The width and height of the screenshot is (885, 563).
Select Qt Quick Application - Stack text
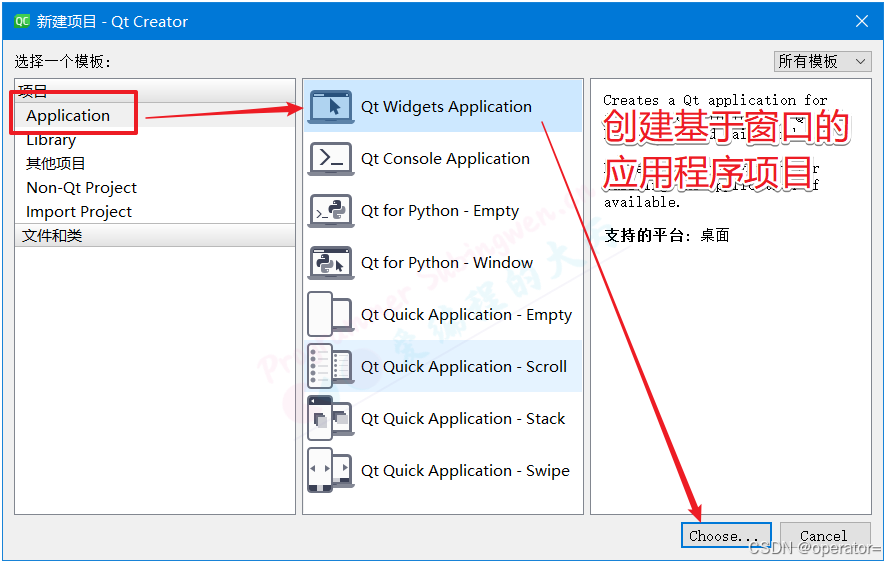coord(463,418)
